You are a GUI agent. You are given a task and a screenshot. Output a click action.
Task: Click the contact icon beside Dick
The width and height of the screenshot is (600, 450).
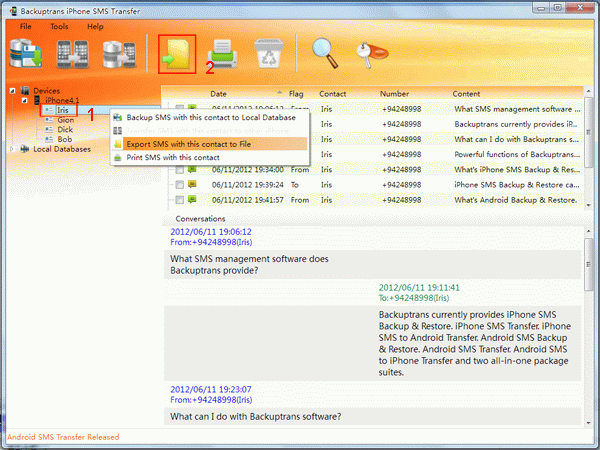[49, 130]
